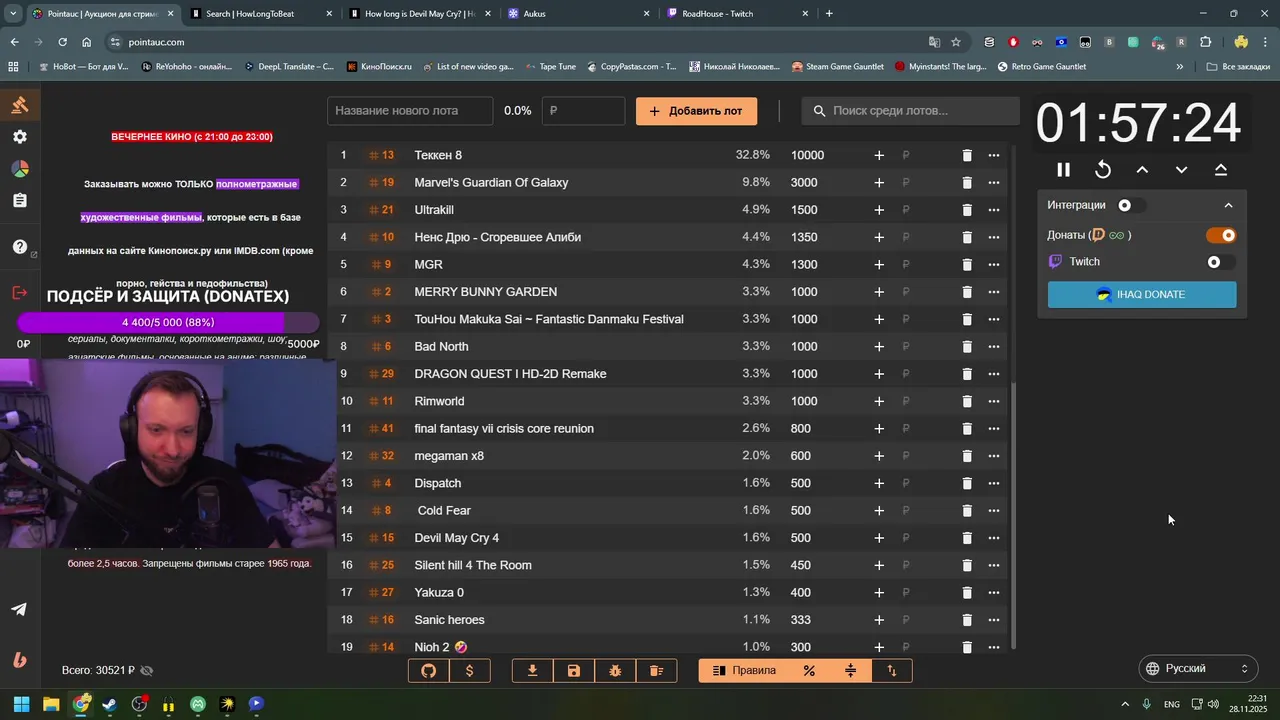
Task: Add amount to Dispatch lot with plus
Action: 879,483
